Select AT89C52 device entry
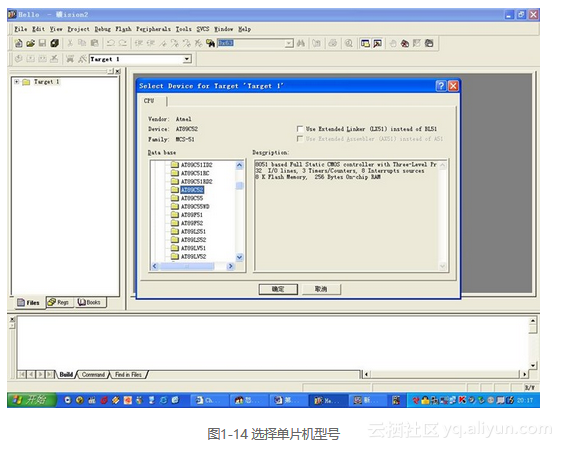This screenshot has height=449, width=563. [192, 190]
